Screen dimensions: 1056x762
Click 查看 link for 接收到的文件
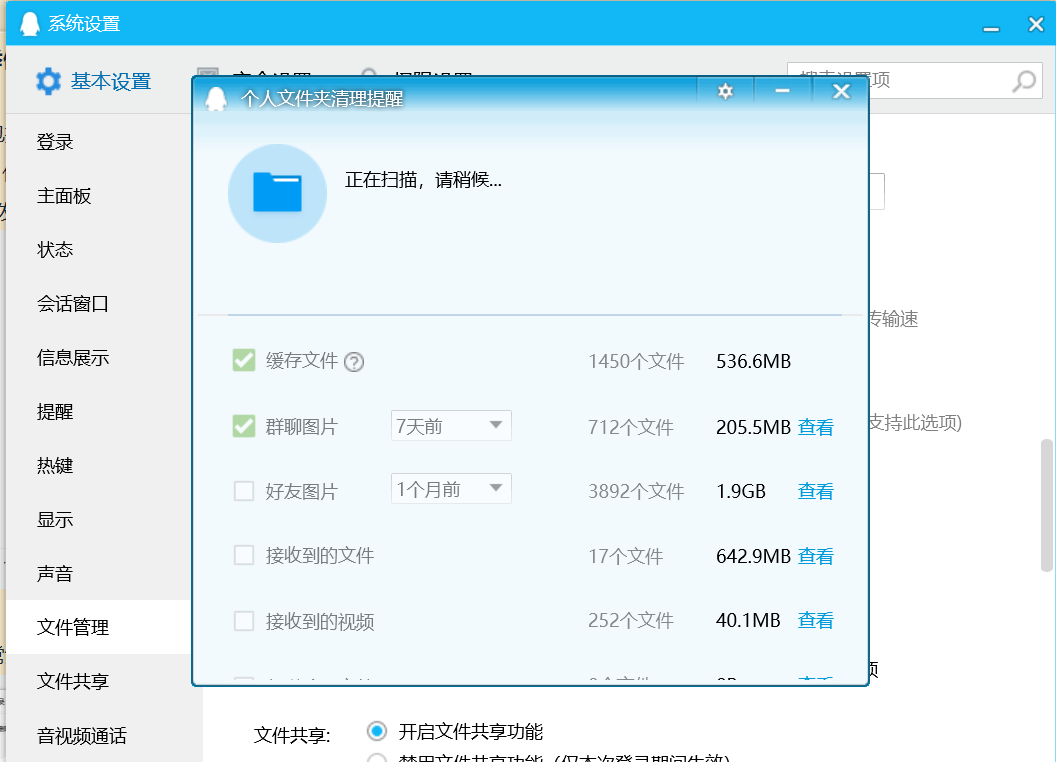click(x=816, y=556)
